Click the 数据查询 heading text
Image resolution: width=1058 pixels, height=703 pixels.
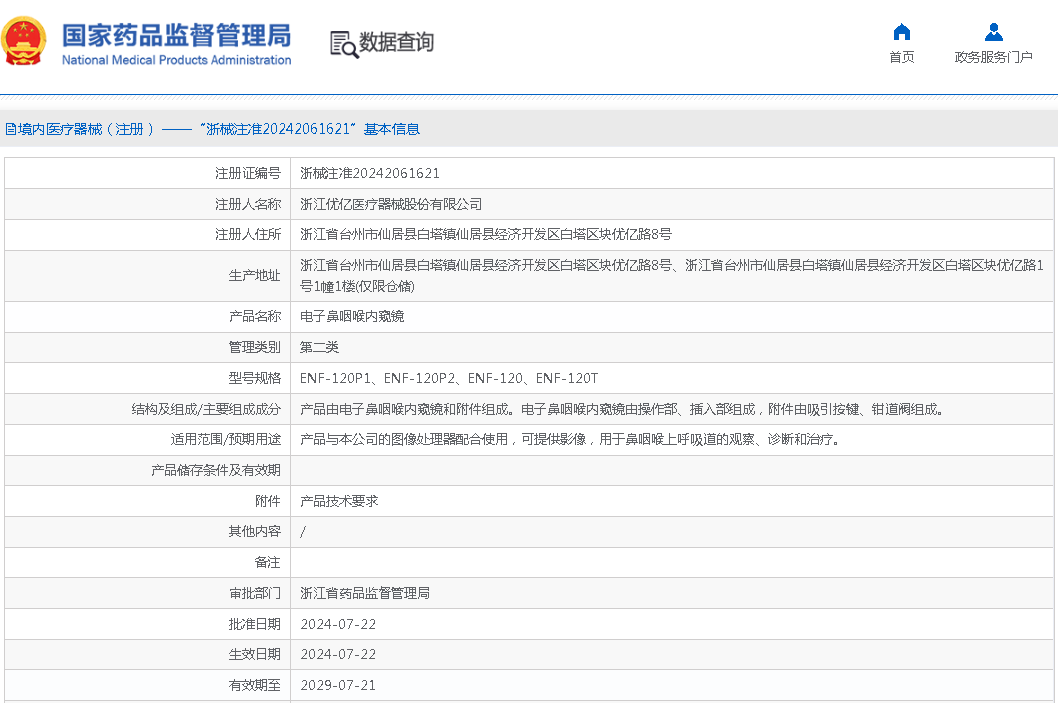click(396, 42)
